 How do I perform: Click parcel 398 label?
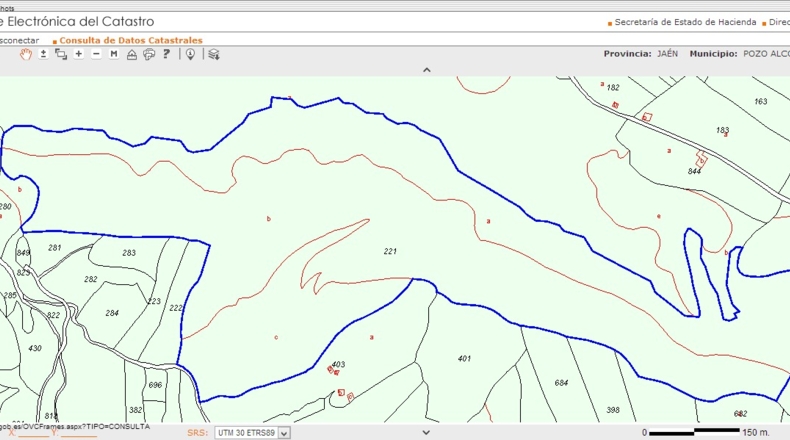[x=613, y=410]
